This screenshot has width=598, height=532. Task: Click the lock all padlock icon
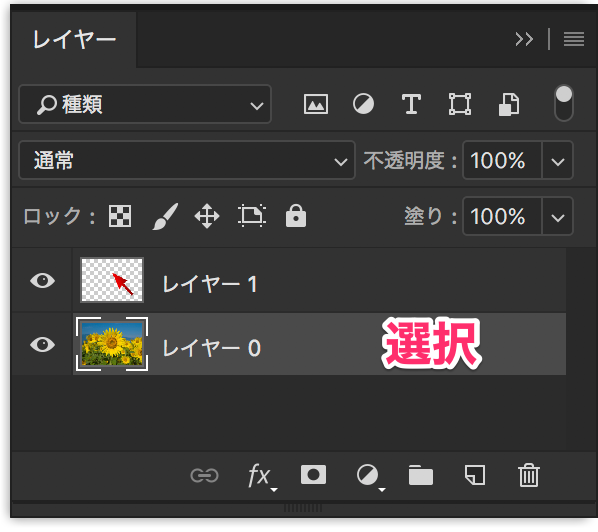[296, 215]
